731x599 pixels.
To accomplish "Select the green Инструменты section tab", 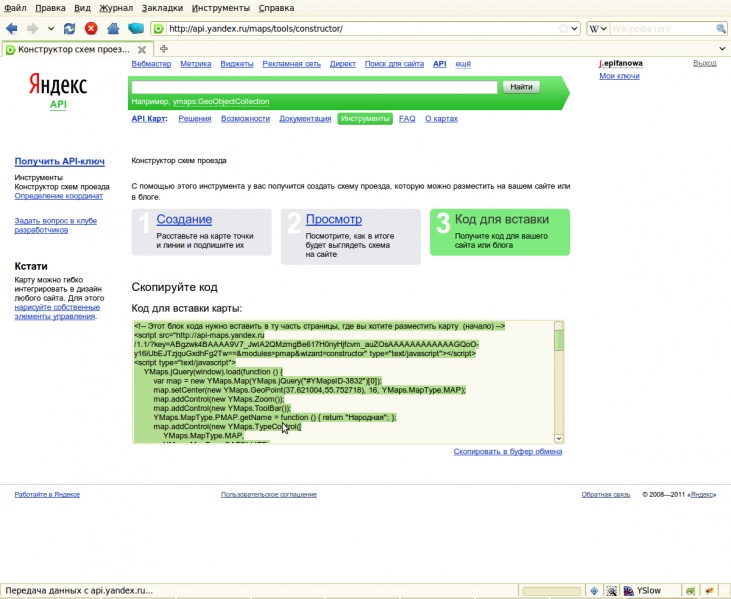I will [x=365, y=118].
